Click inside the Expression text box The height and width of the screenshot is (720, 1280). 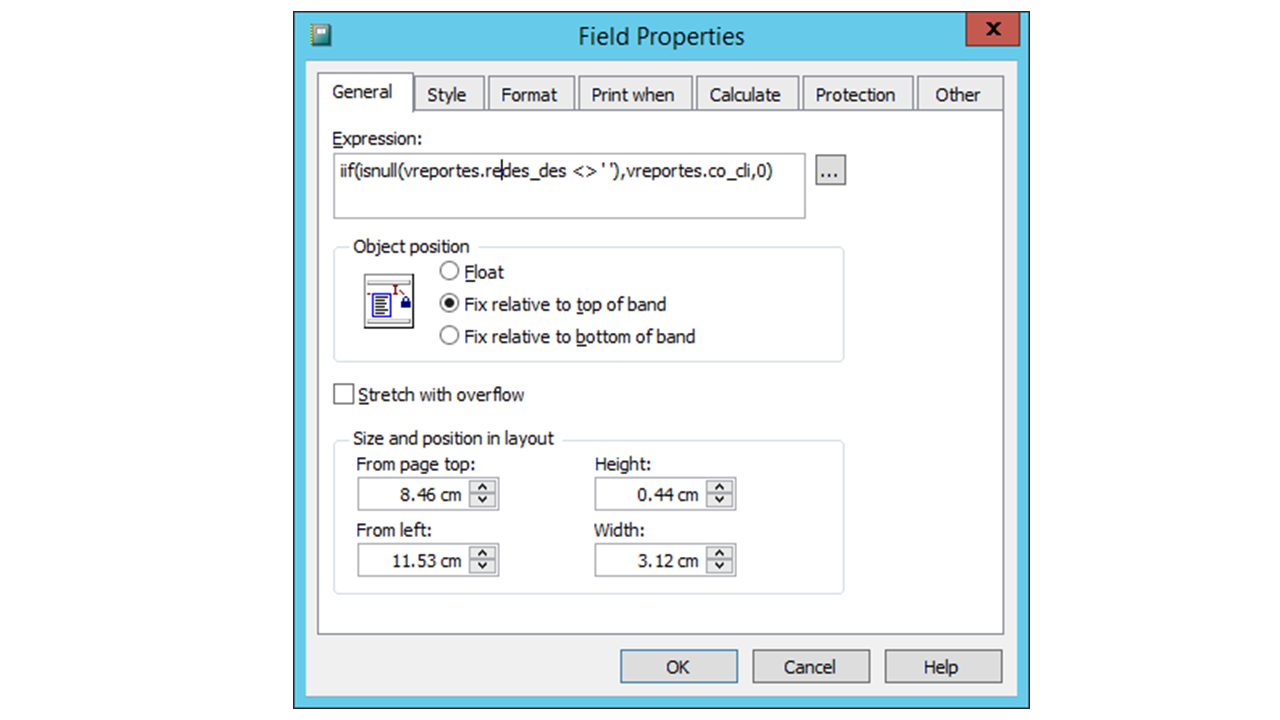point(569,185)
